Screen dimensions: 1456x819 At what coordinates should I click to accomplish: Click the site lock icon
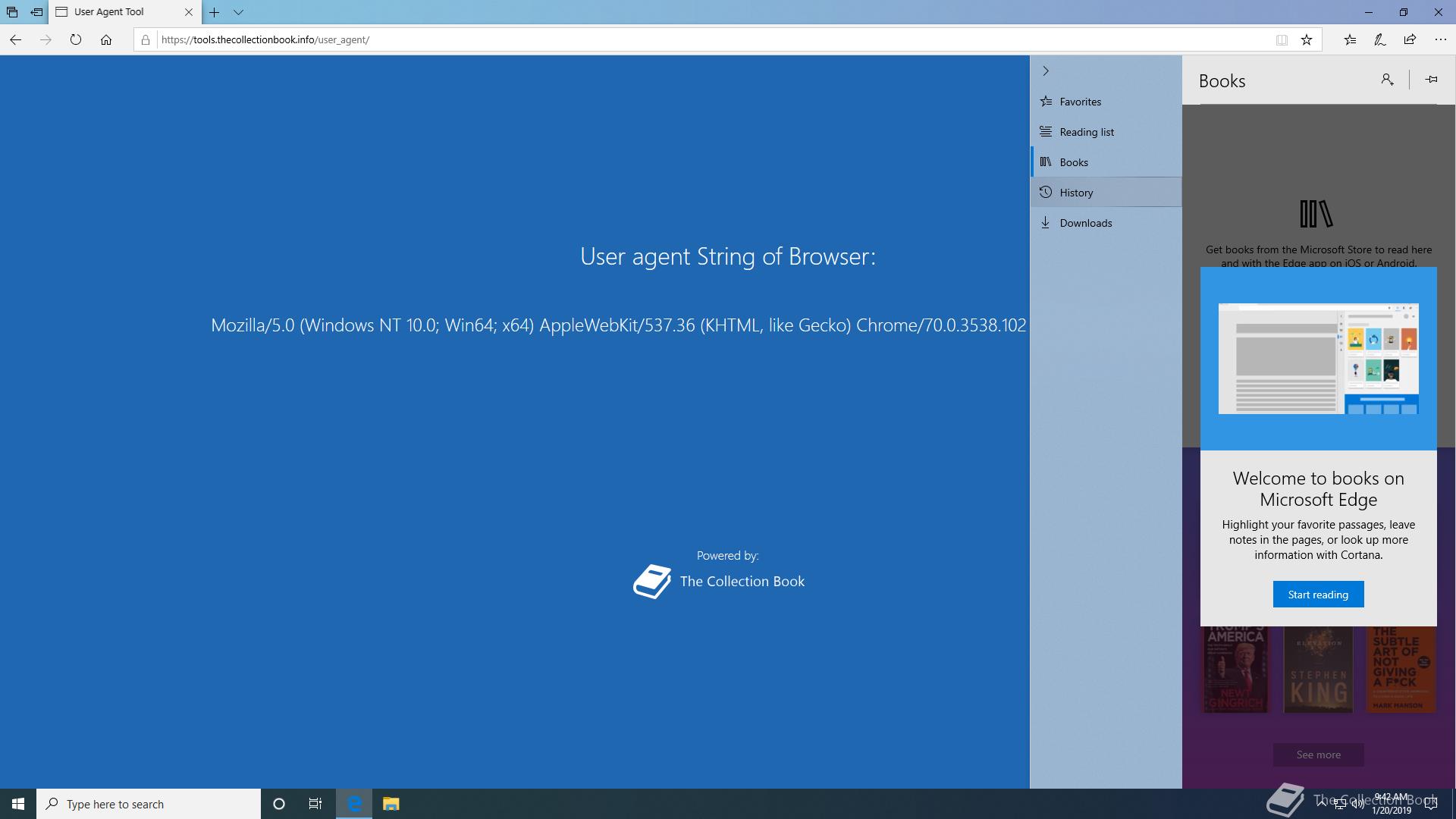146,39
